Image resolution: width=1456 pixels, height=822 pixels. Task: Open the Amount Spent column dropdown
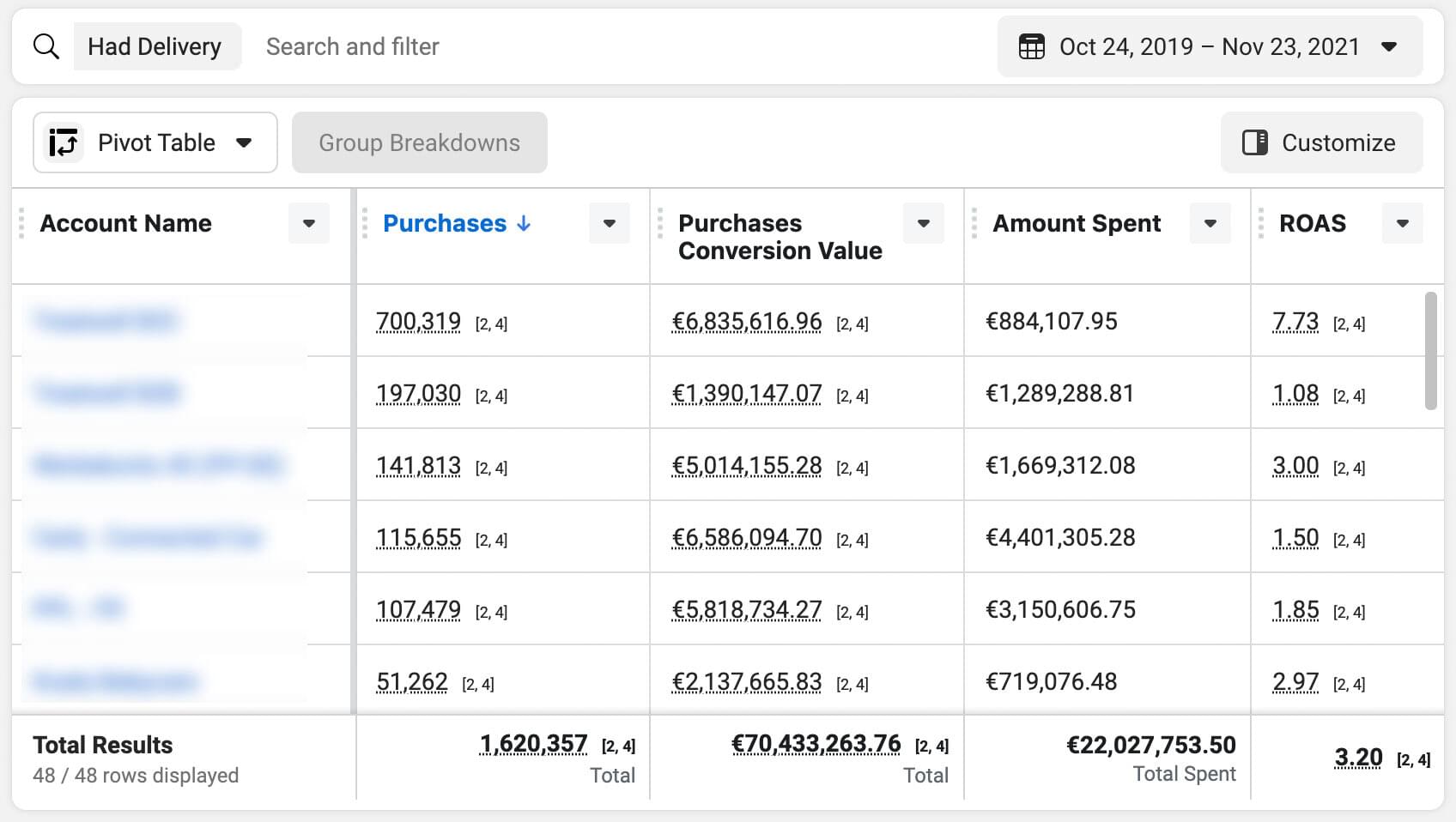click(x=1210, y=223)
